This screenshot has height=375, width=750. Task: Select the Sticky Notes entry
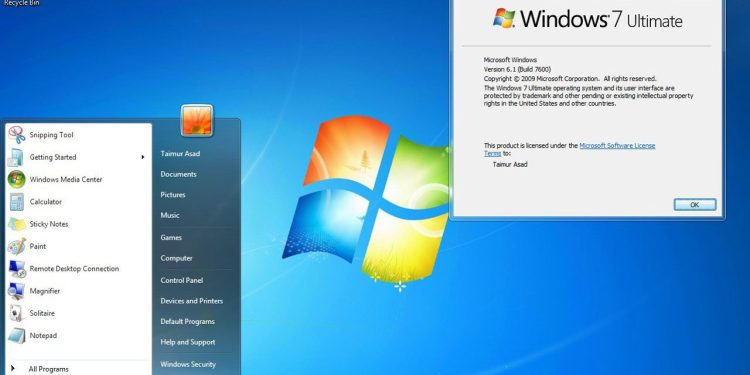pyautogui.click(x=49, y=224)
